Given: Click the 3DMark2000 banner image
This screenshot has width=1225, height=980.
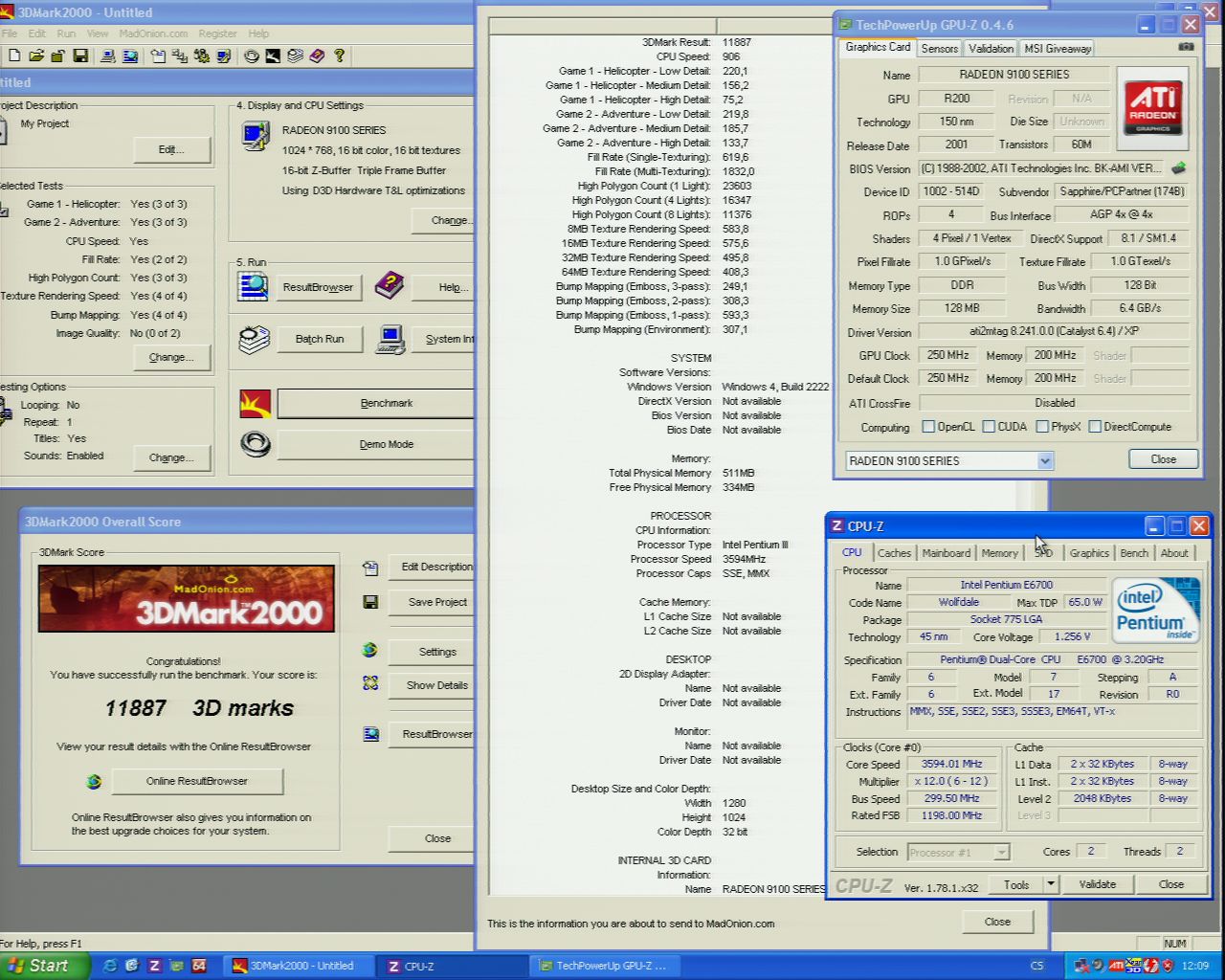Looking at the screenshot, I should pos(187,598).
